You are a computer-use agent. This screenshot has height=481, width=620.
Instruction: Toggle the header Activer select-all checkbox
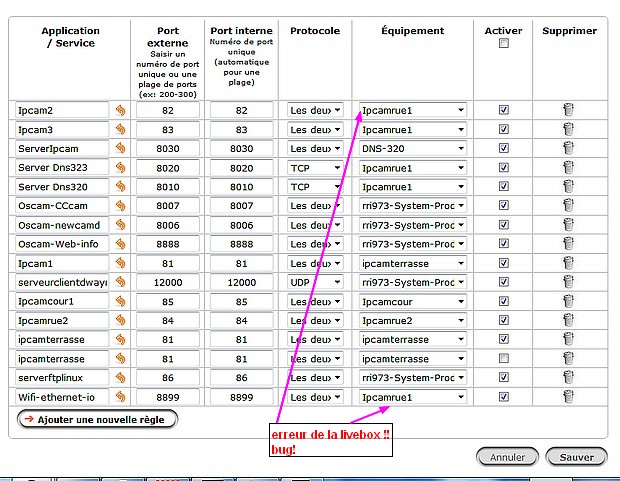click(503, 44)
